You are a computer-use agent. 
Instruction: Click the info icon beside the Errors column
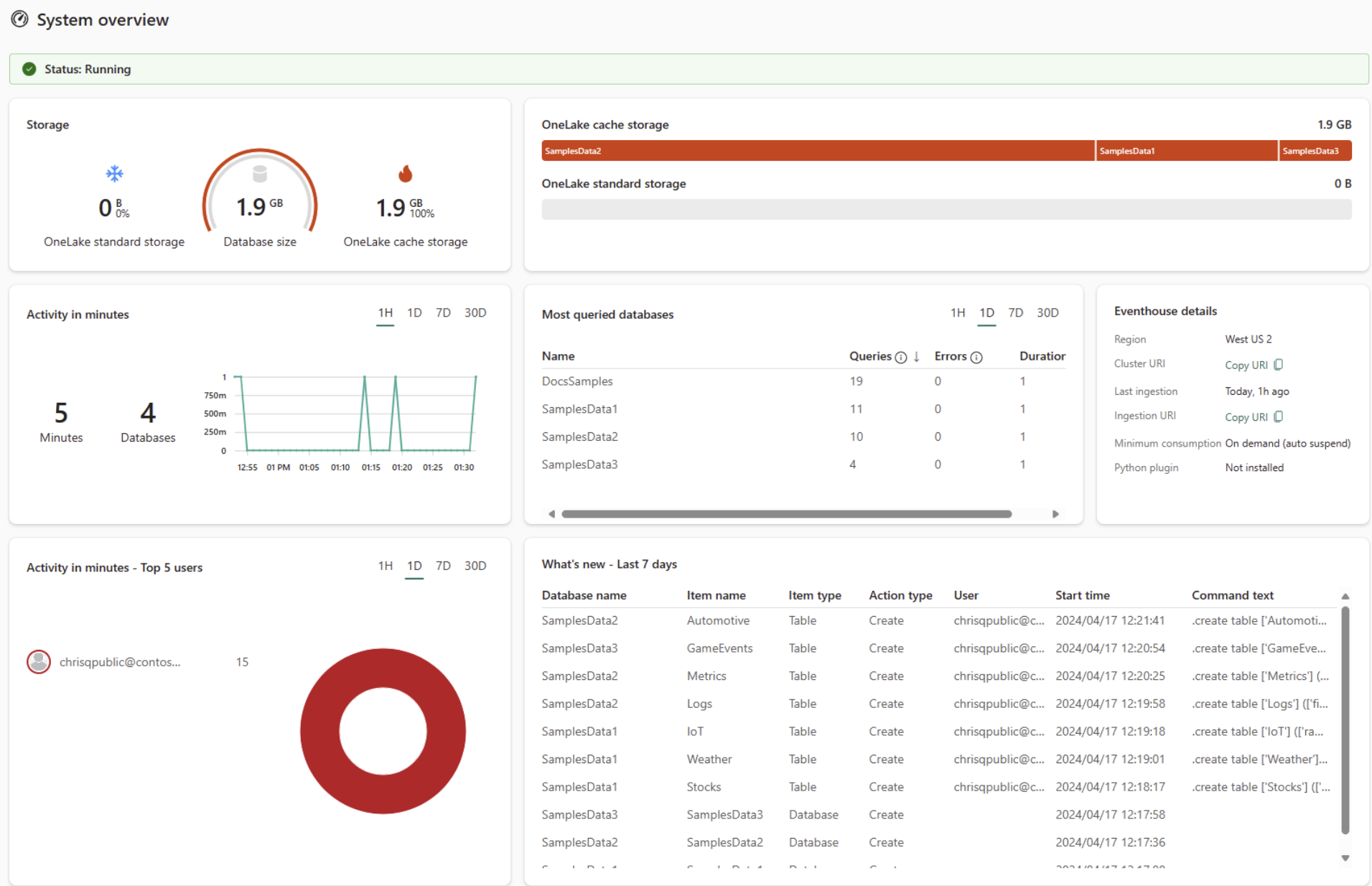978,356
